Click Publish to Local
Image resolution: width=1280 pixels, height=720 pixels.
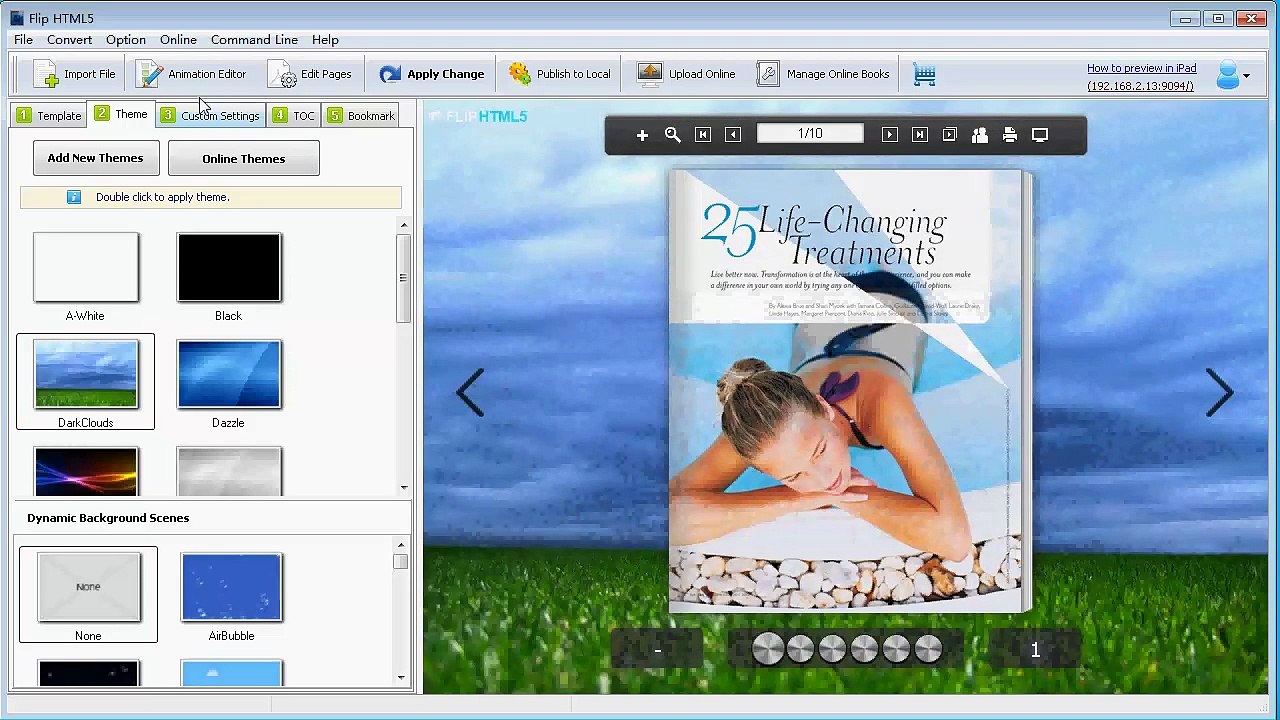pos(559,74)
